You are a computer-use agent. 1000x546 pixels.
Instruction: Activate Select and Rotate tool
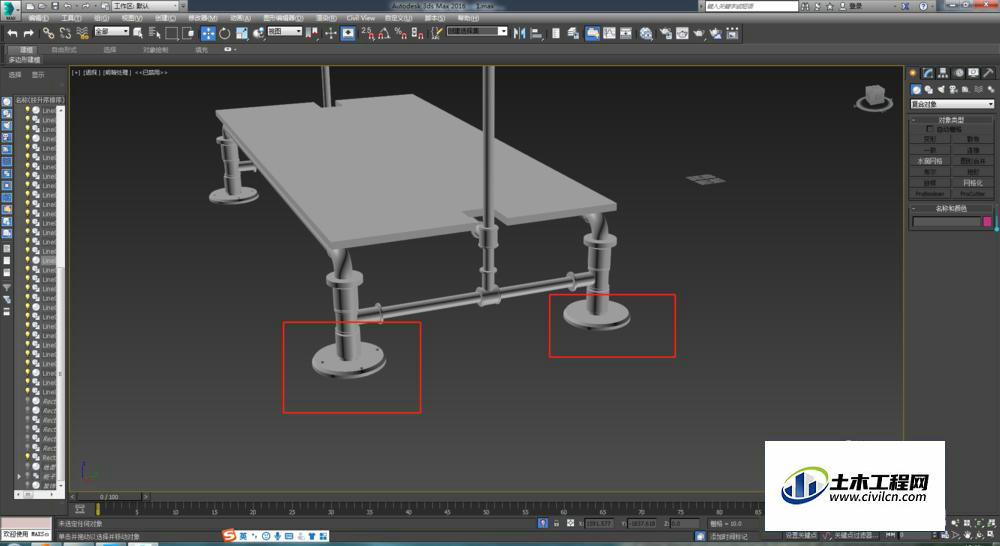pyautogui.click(x=224, y=33)
